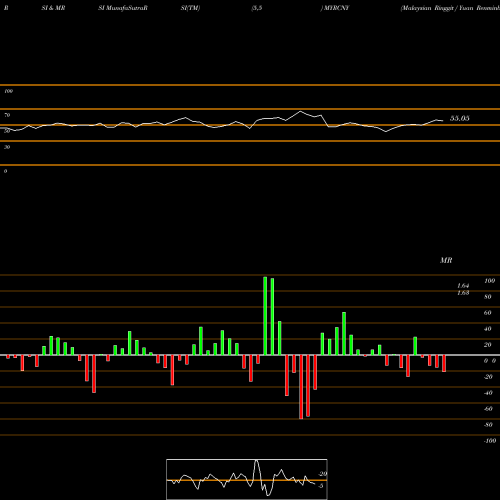
Task: Click the -20 label in the mini chart
Action: tap(323, 474)
